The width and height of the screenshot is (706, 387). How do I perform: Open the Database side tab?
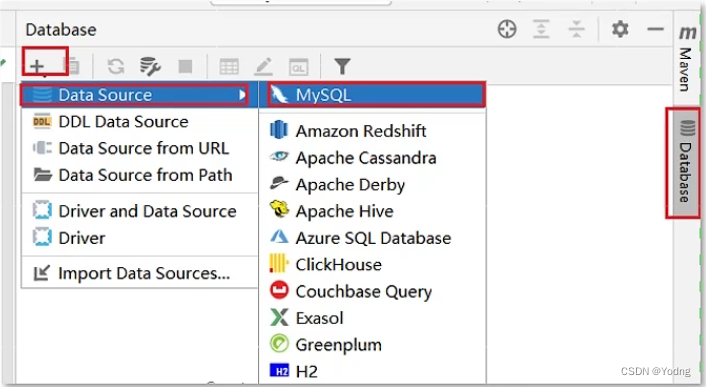(684, 162)
